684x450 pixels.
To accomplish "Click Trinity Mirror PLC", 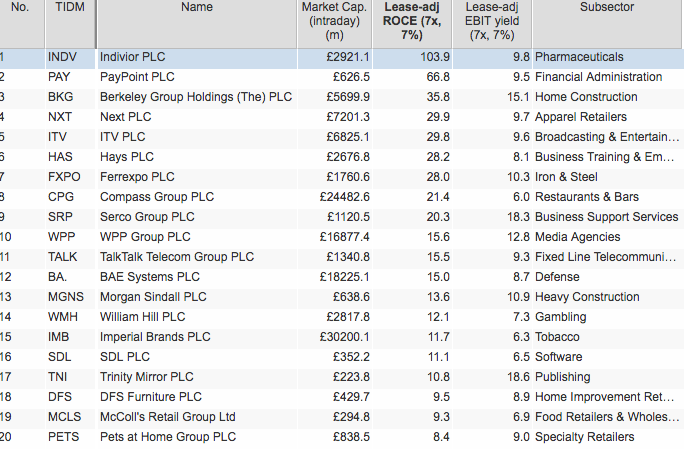I will [x=147, y=377].
